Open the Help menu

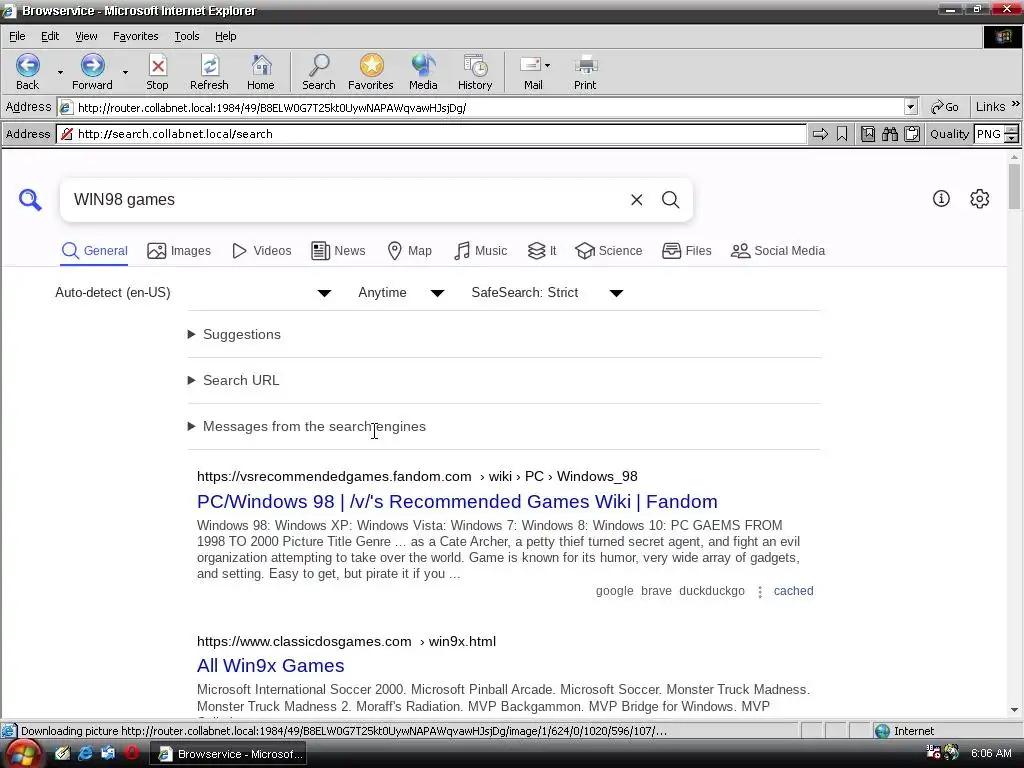225,36
